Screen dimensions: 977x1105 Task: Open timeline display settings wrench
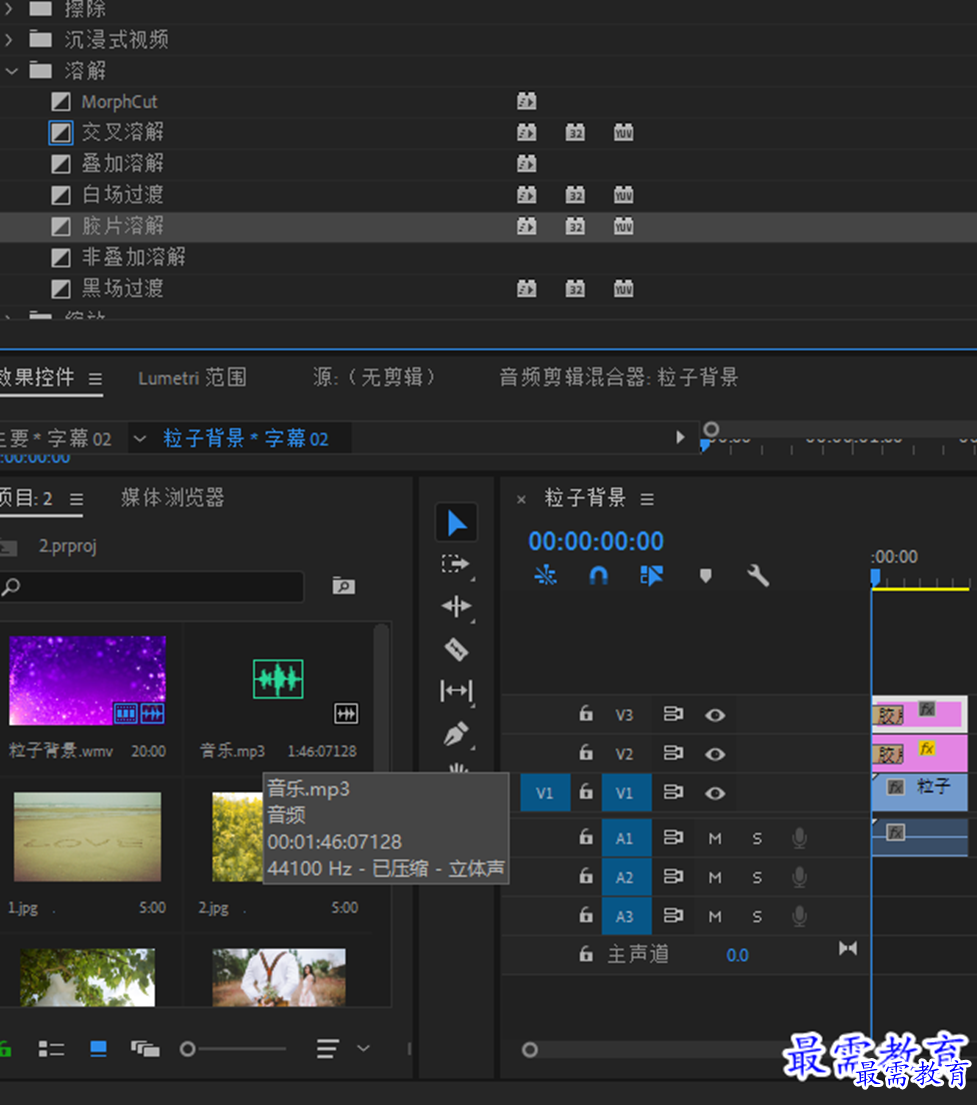[758, 576]
